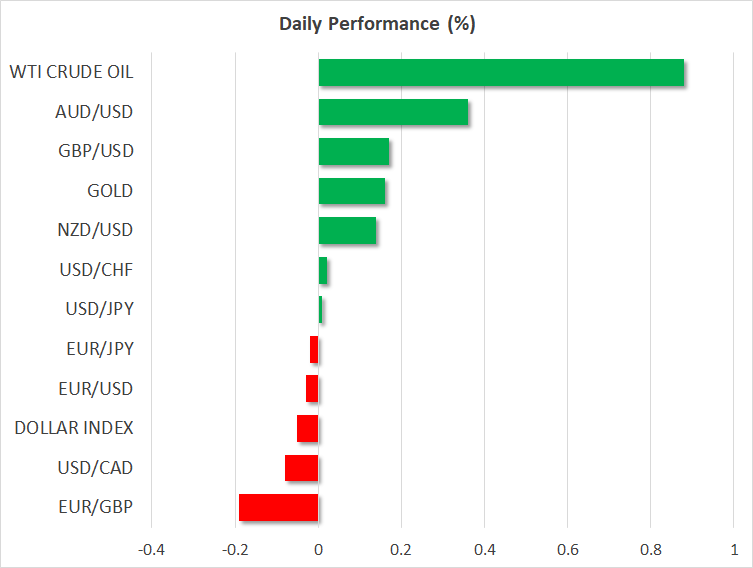Click the WTI CRUDE OIL axis label
Viewport: 753px width, 568px height.
pos(71,72)
